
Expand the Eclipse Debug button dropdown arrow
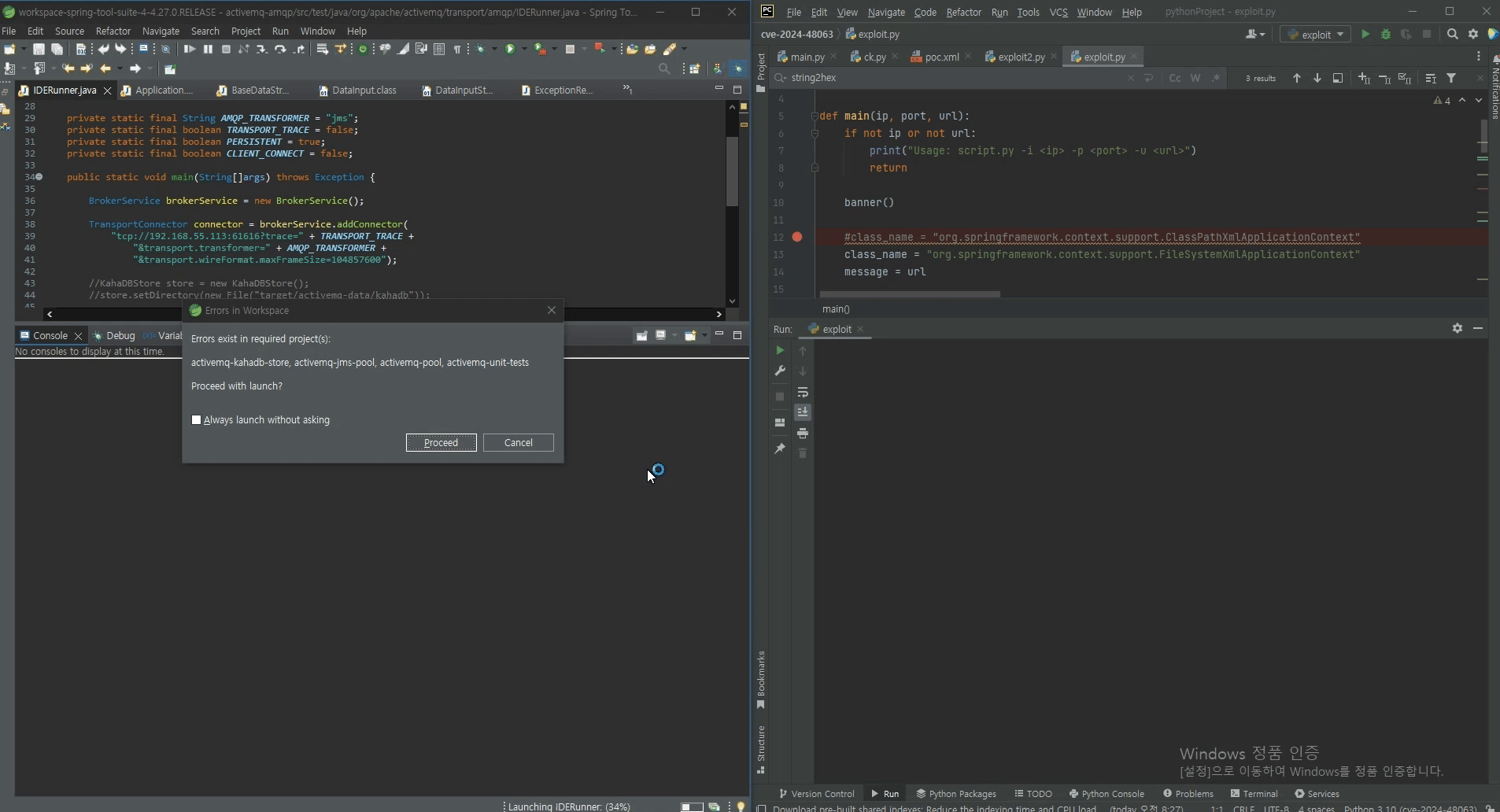495,49
